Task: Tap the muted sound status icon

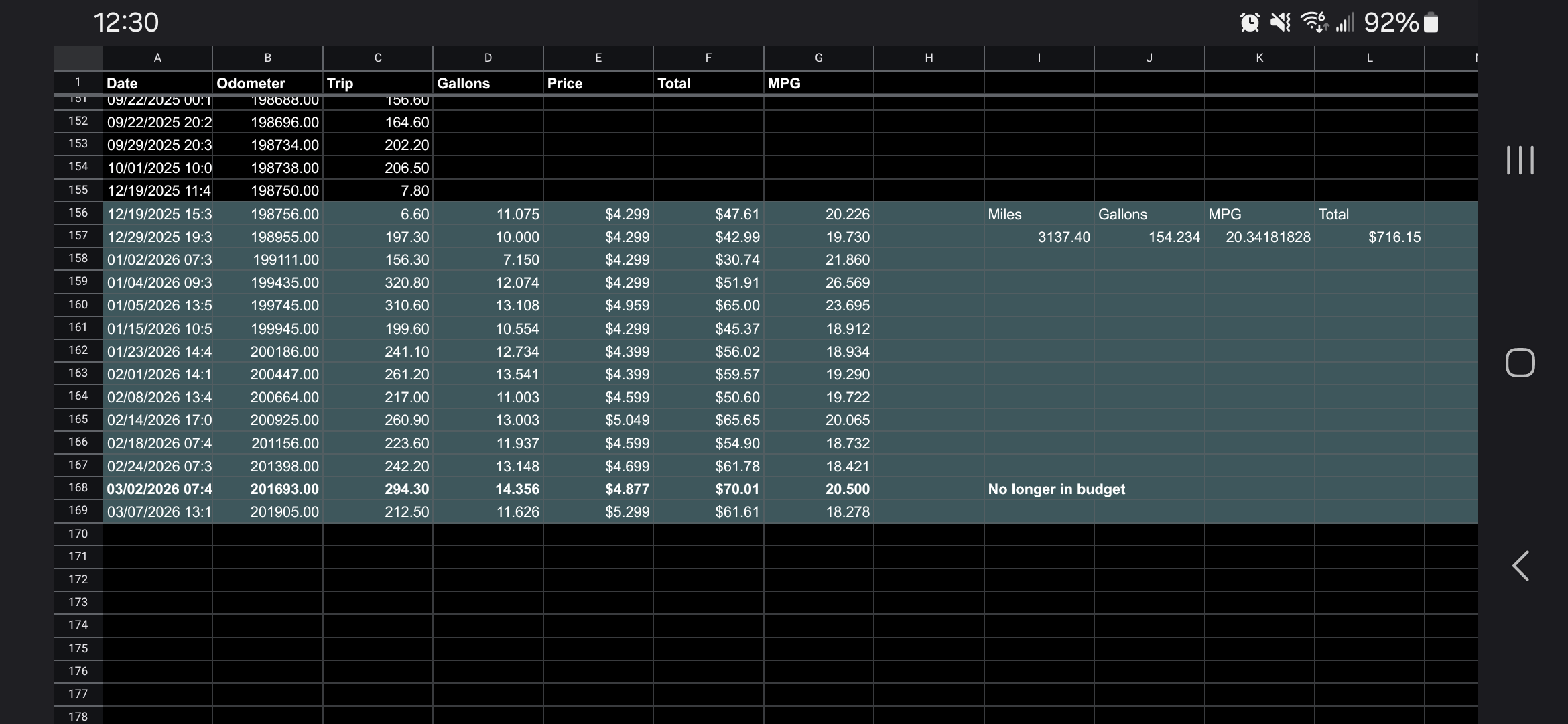Action: coord(1280,23)
